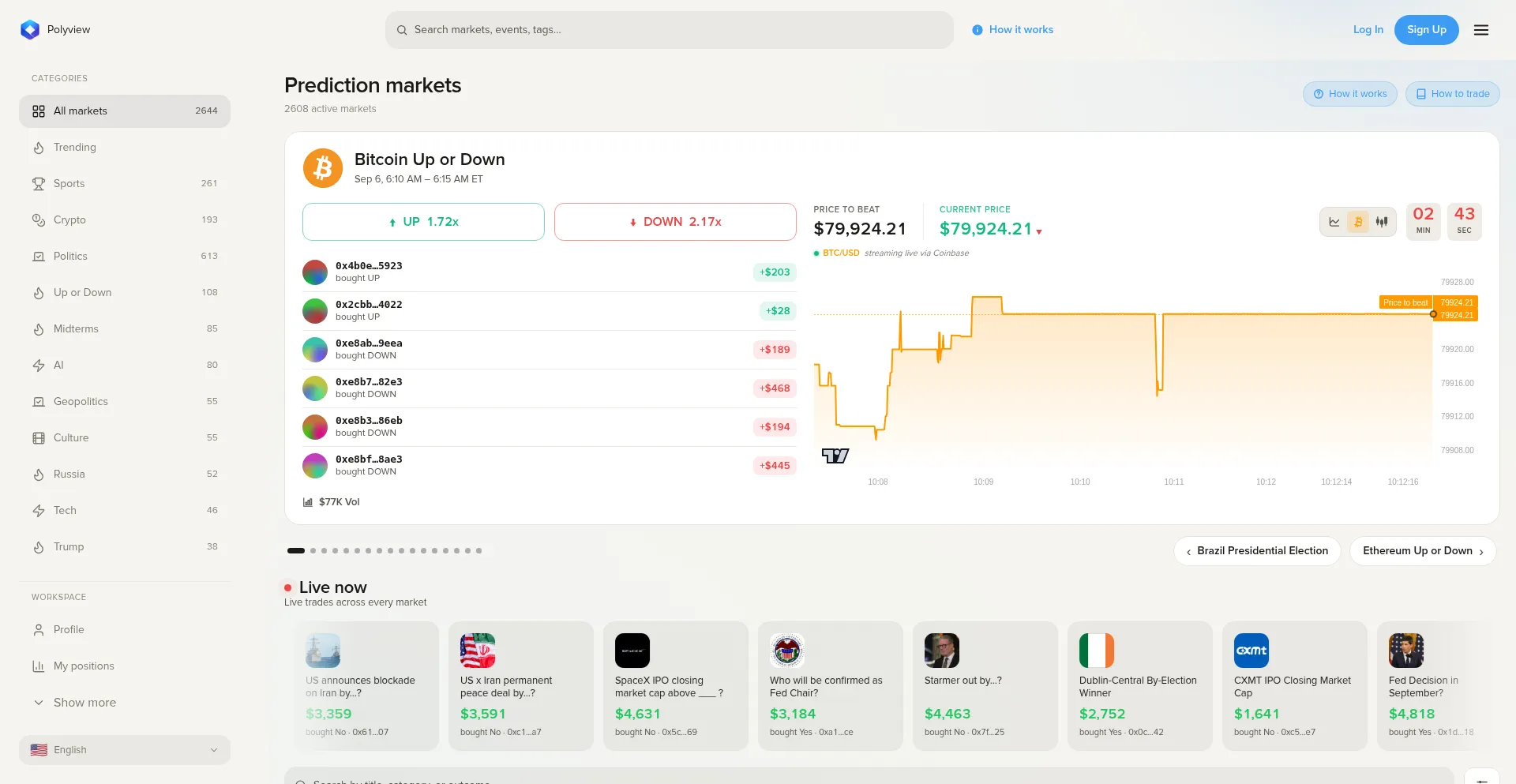Click the Bitcoin Up or Down title
This screenshot has height=784, width=1516.
[430, 159]
